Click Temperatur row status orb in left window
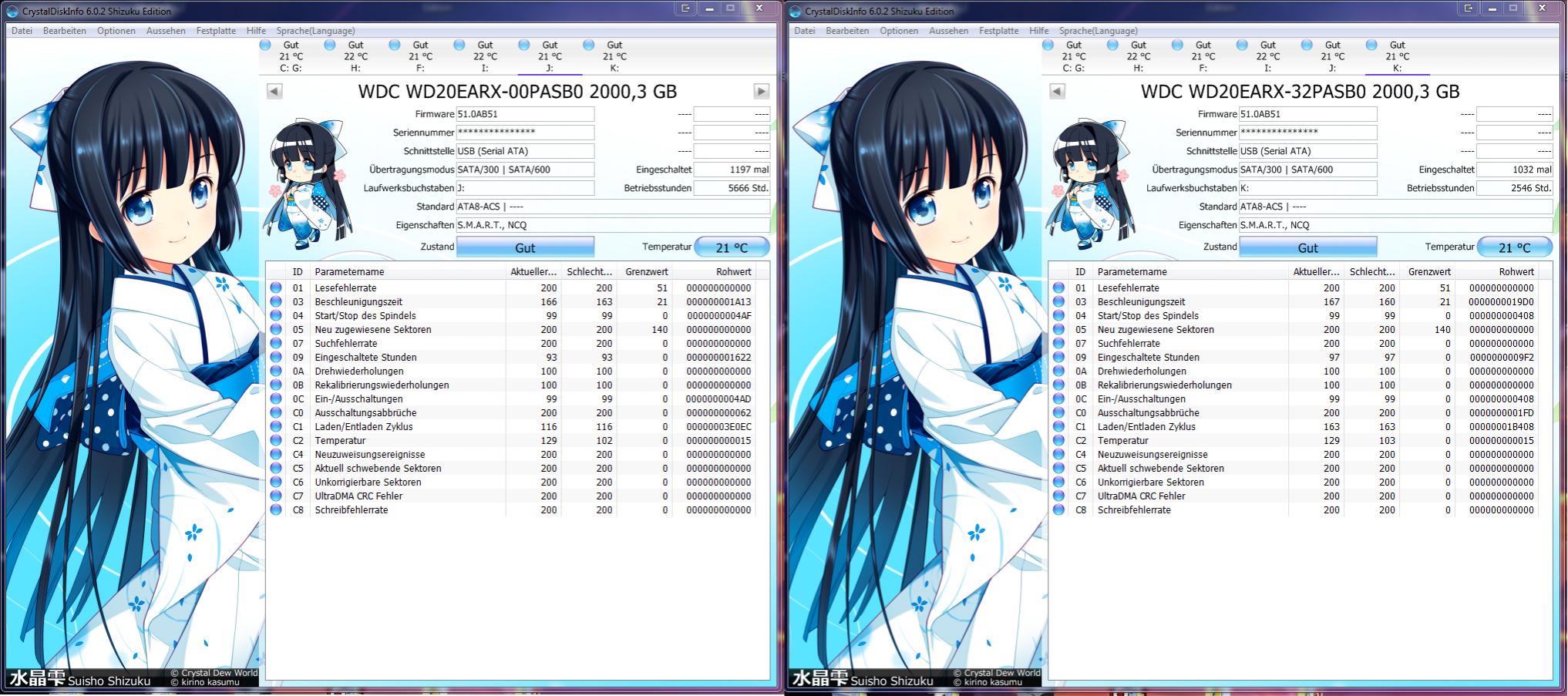 tap(276, 441)
